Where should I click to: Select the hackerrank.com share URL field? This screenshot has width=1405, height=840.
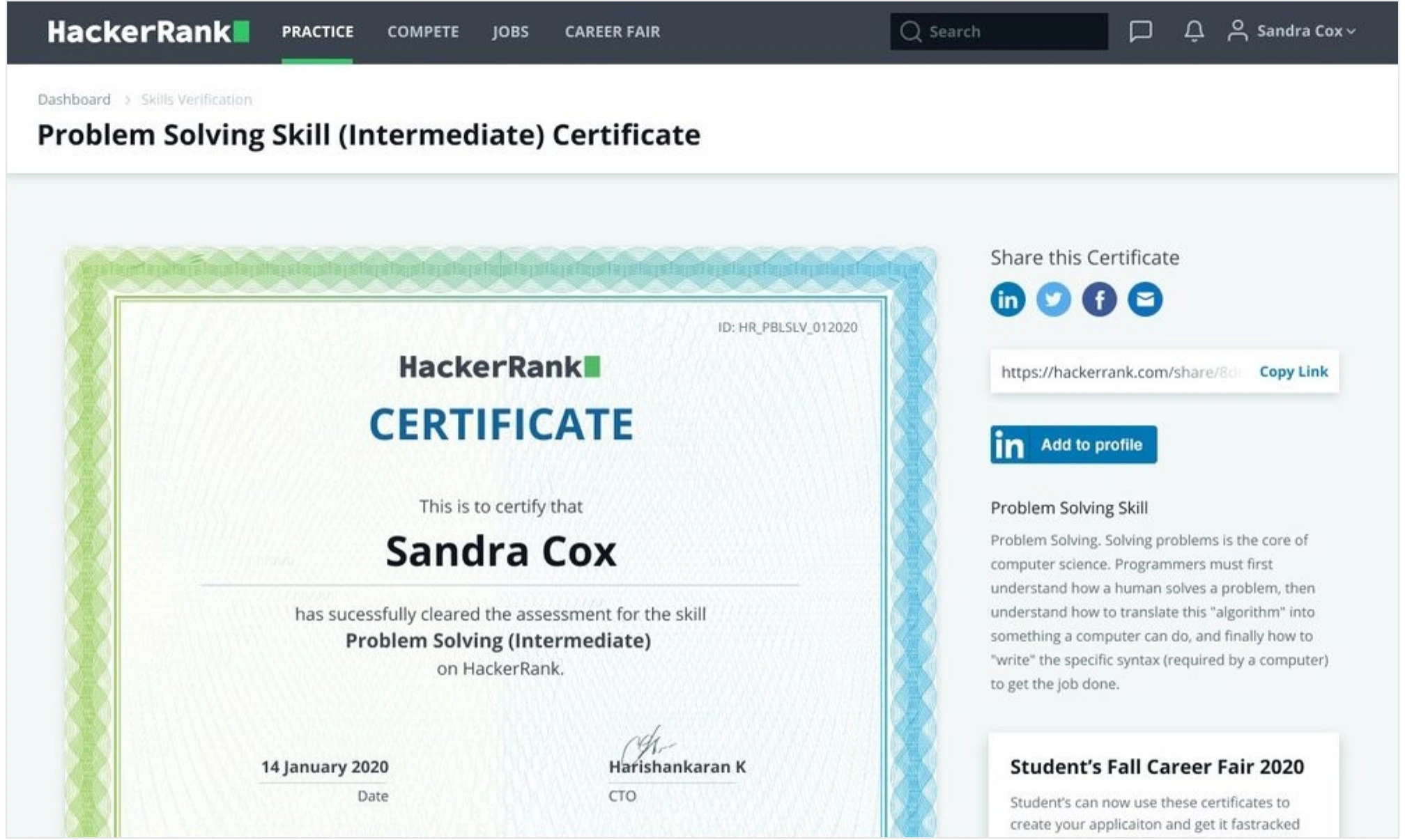(x=1122, y=372)
